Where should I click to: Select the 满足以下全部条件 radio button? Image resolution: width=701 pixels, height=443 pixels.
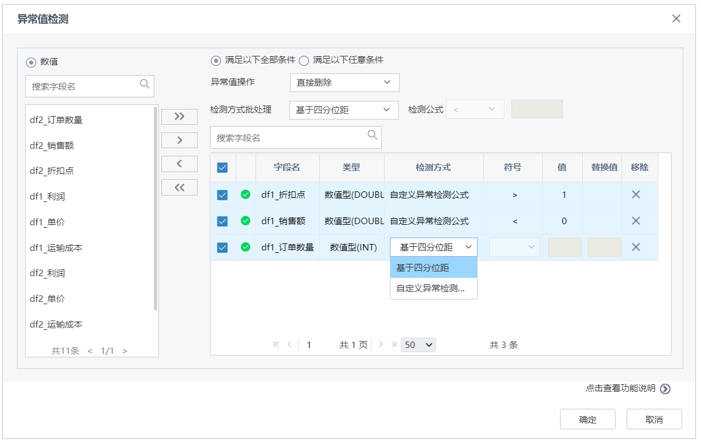click(x=216, y=60)
